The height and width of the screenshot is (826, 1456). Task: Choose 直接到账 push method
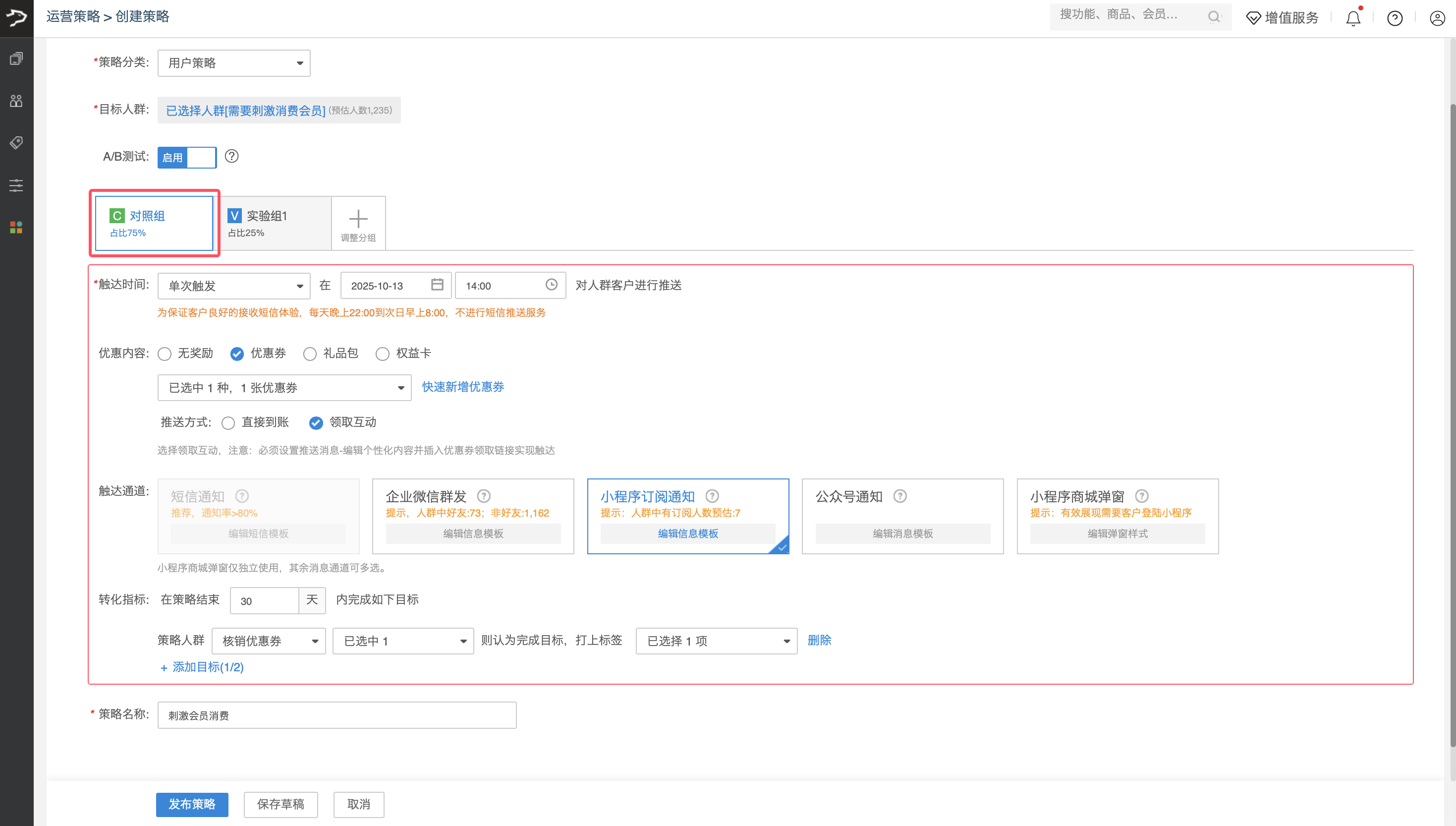pyautogui.click(x=228, y=423)
